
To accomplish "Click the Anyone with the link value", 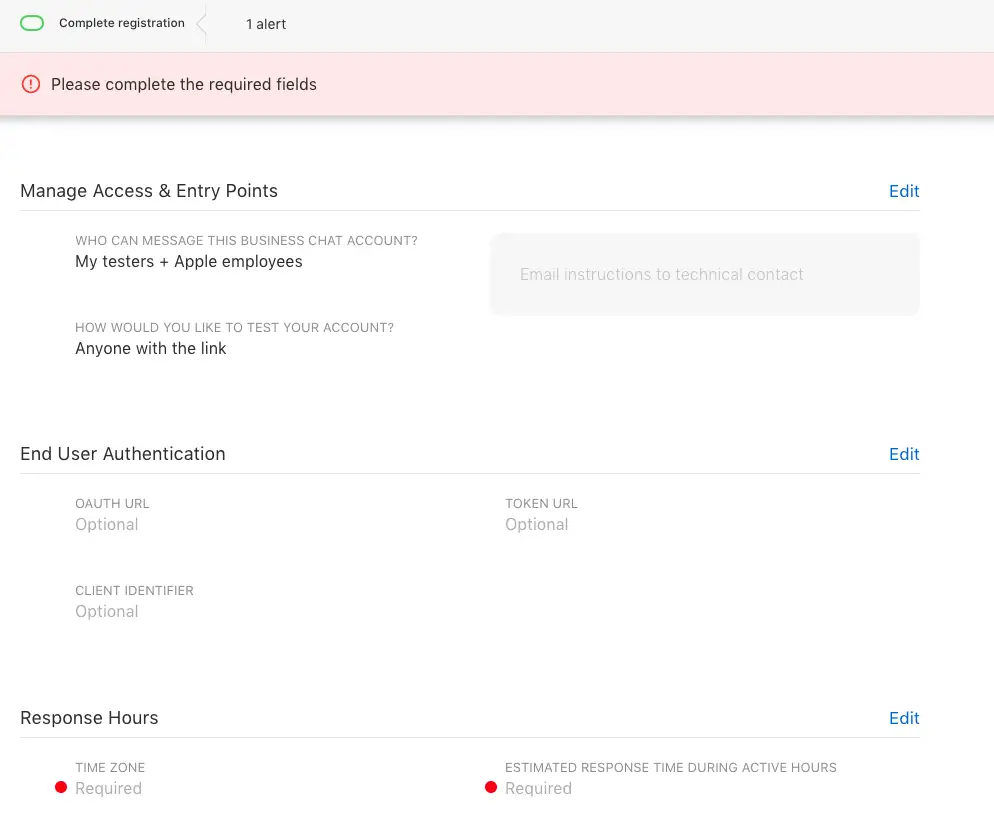I will coord(151,348).
